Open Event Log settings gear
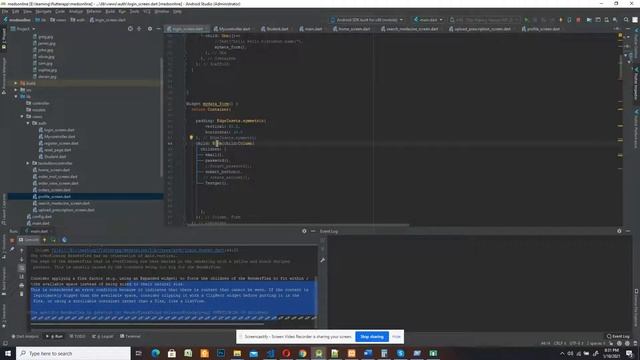Screen dimensions: 640x360 coord(619,231)
